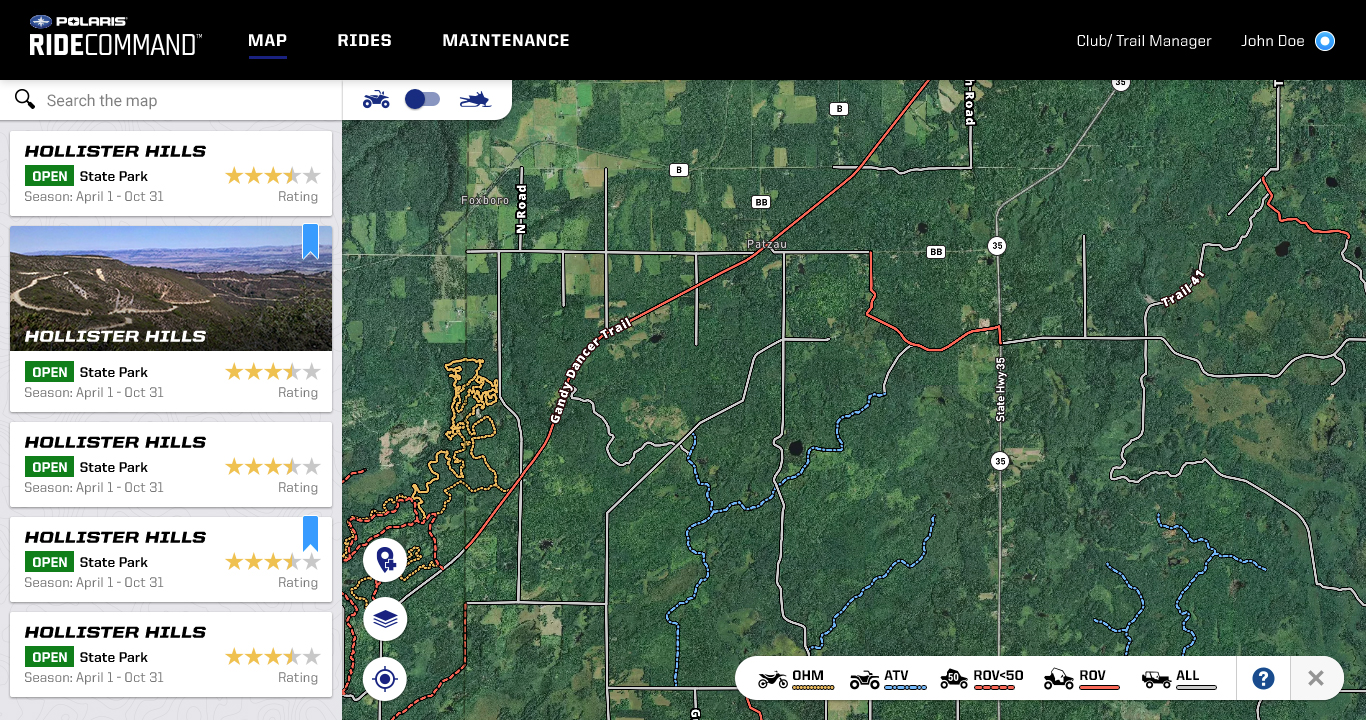Focus the "Search the map" field
The width and height of the screenshot is (1366, 720).
coord(171,100)
